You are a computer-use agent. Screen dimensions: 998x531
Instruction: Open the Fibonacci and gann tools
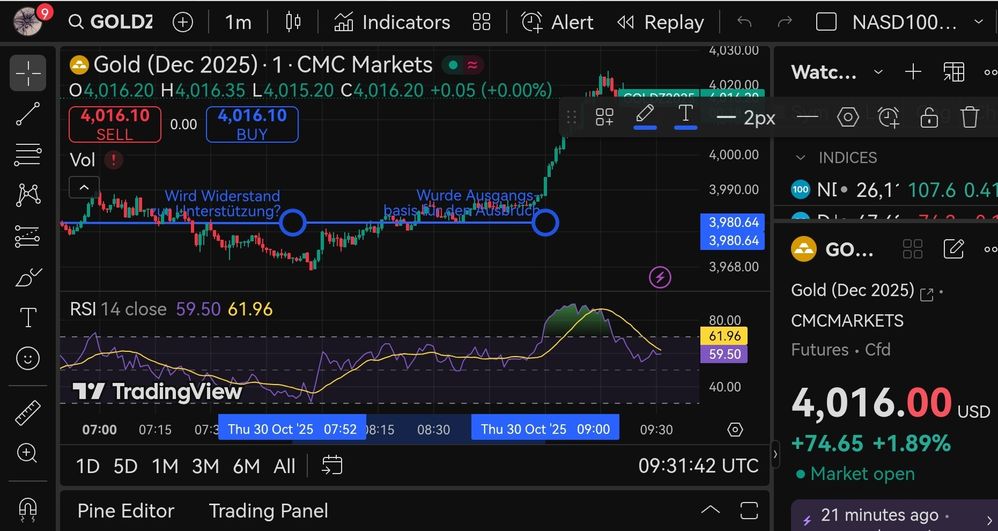(x=27, y=154)
